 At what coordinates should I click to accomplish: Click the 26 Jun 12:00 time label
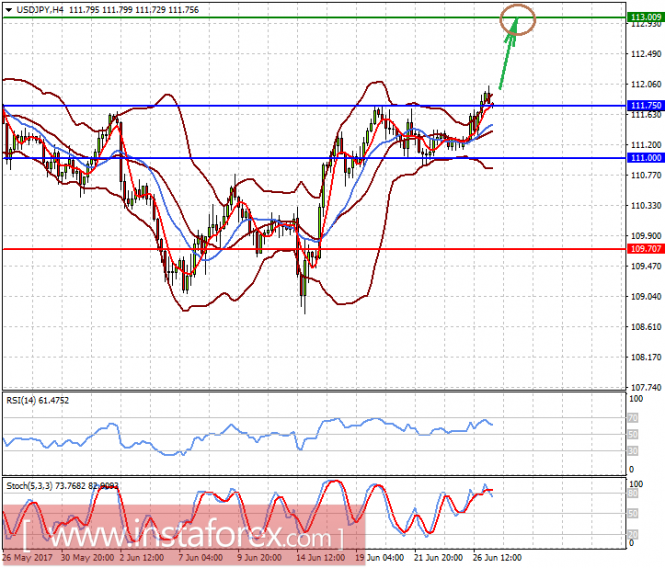tap(495, 557)
